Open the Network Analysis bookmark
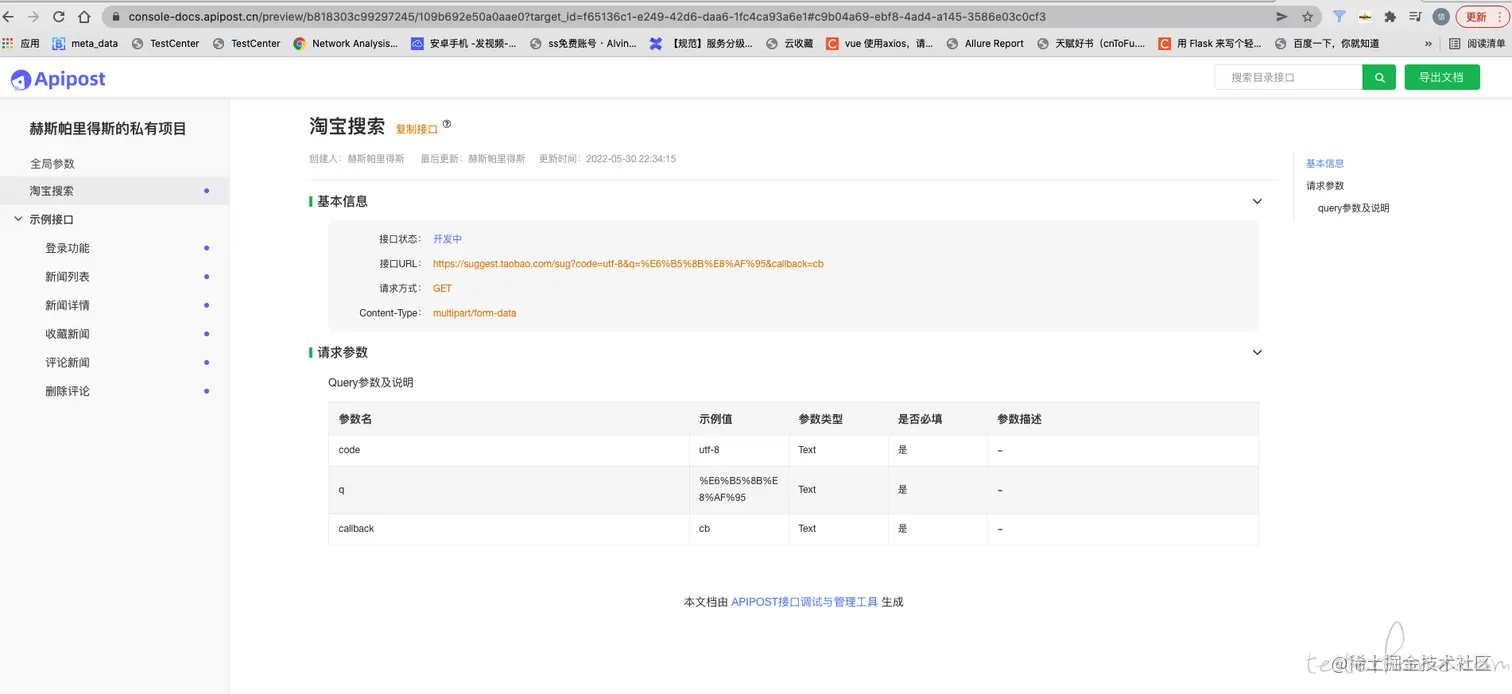Image resolution: width=1512 pixels, height=694 pixels. [x=346, y=43]
